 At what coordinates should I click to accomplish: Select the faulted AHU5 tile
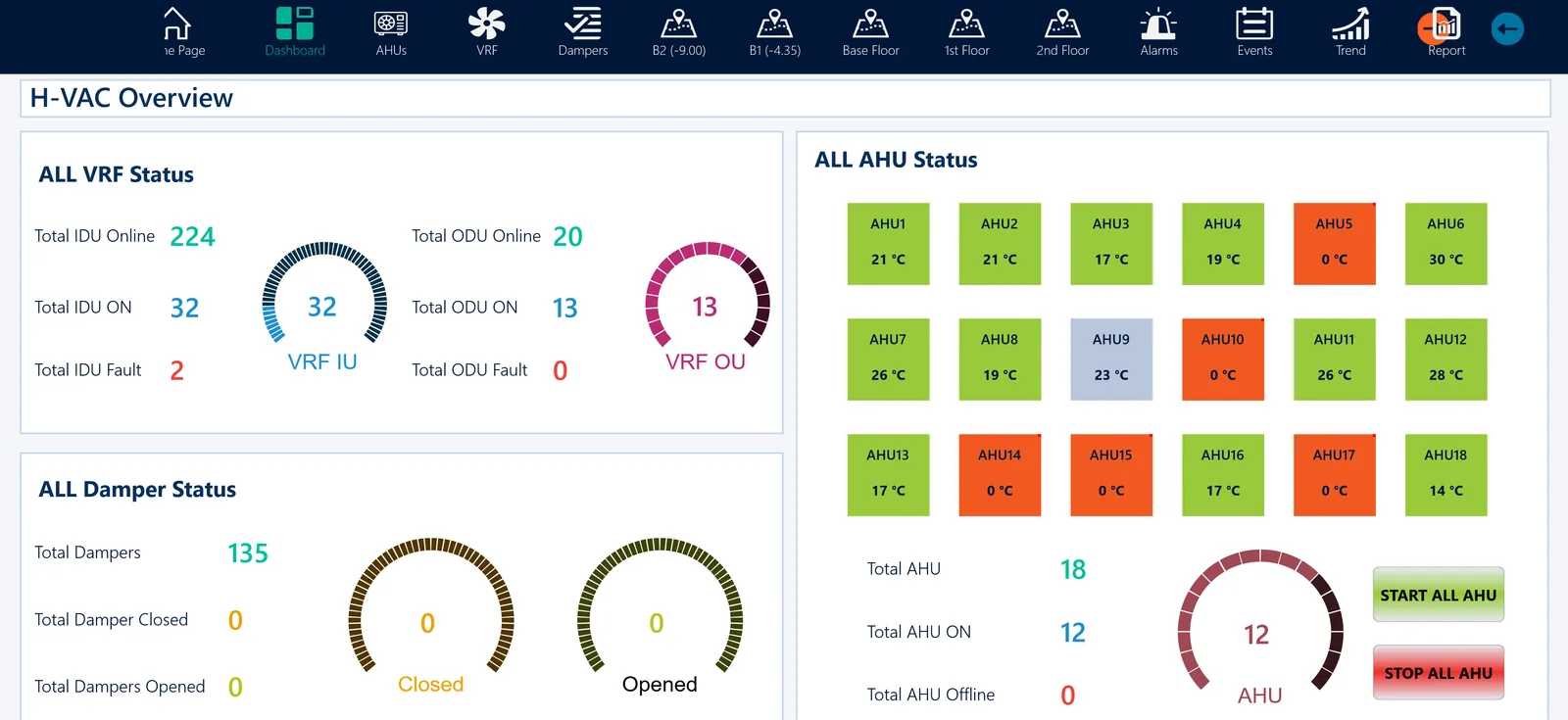pos(1334,244)
